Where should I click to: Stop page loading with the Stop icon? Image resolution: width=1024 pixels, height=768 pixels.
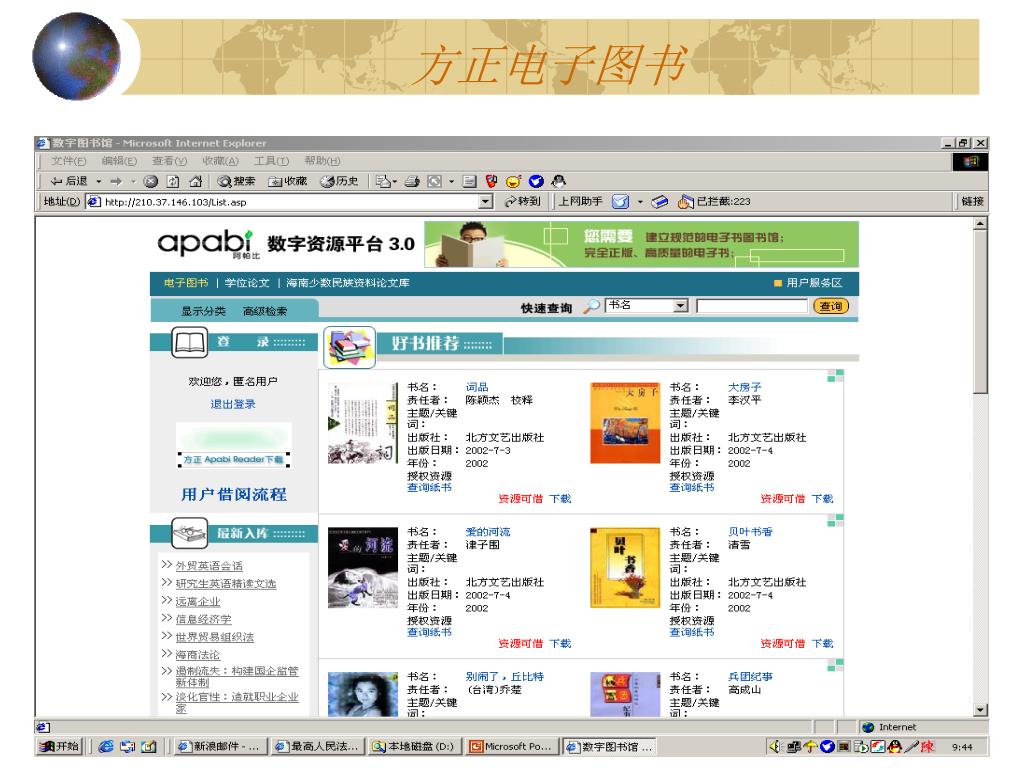pyautogui.click(x=150, y=182)
